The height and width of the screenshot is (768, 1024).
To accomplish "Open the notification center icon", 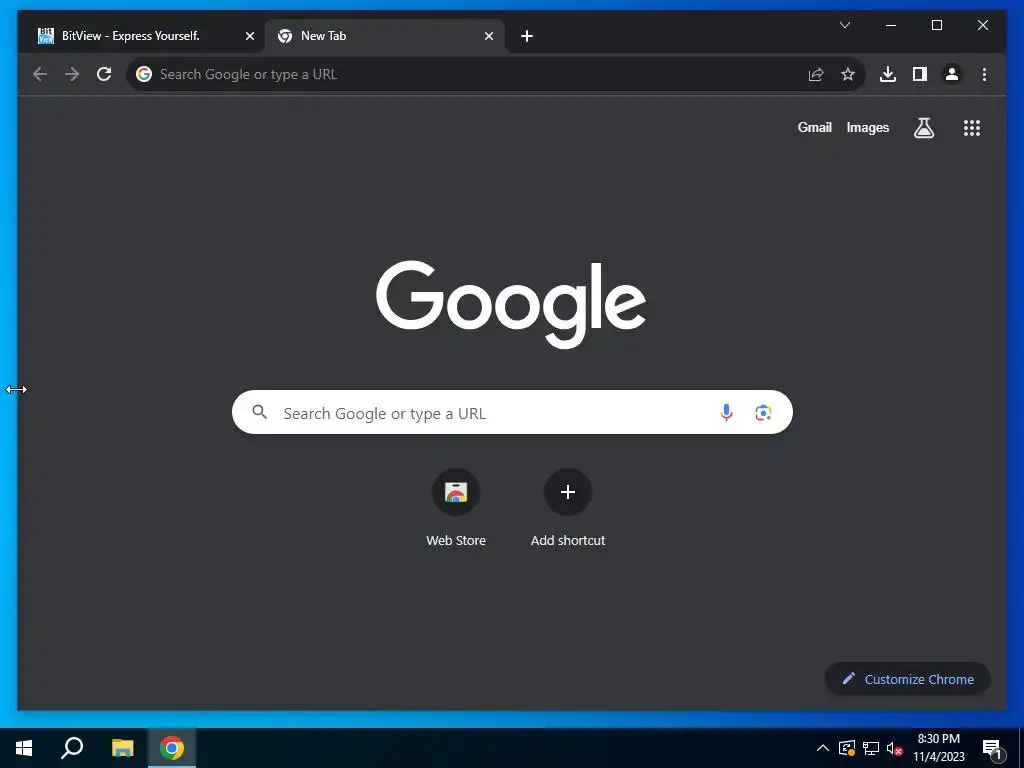I will [x=992, y=749].
